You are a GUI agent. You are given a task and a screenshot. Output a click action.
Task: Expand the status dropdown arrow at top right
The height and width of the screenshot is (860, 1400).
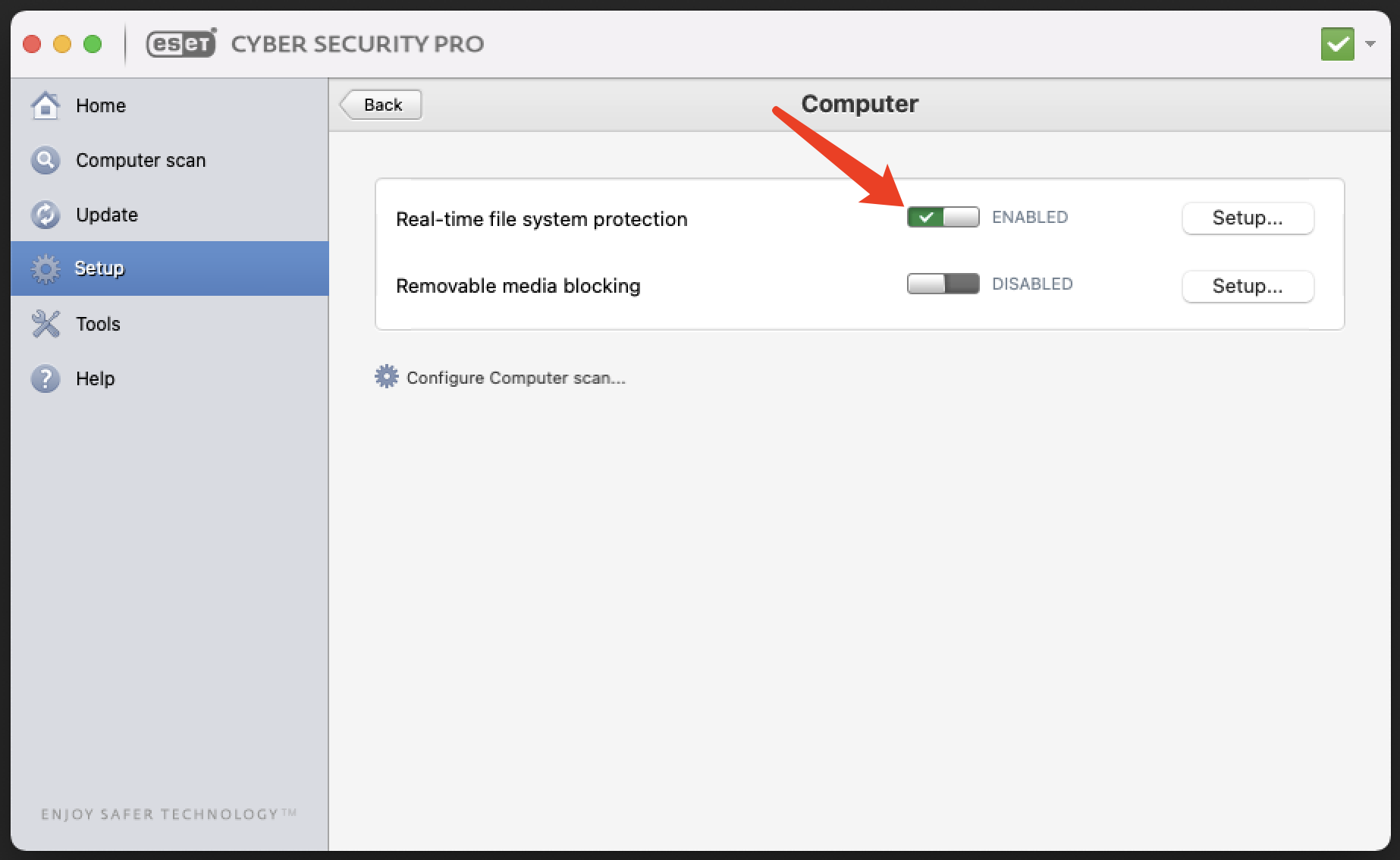[1370, 44]
